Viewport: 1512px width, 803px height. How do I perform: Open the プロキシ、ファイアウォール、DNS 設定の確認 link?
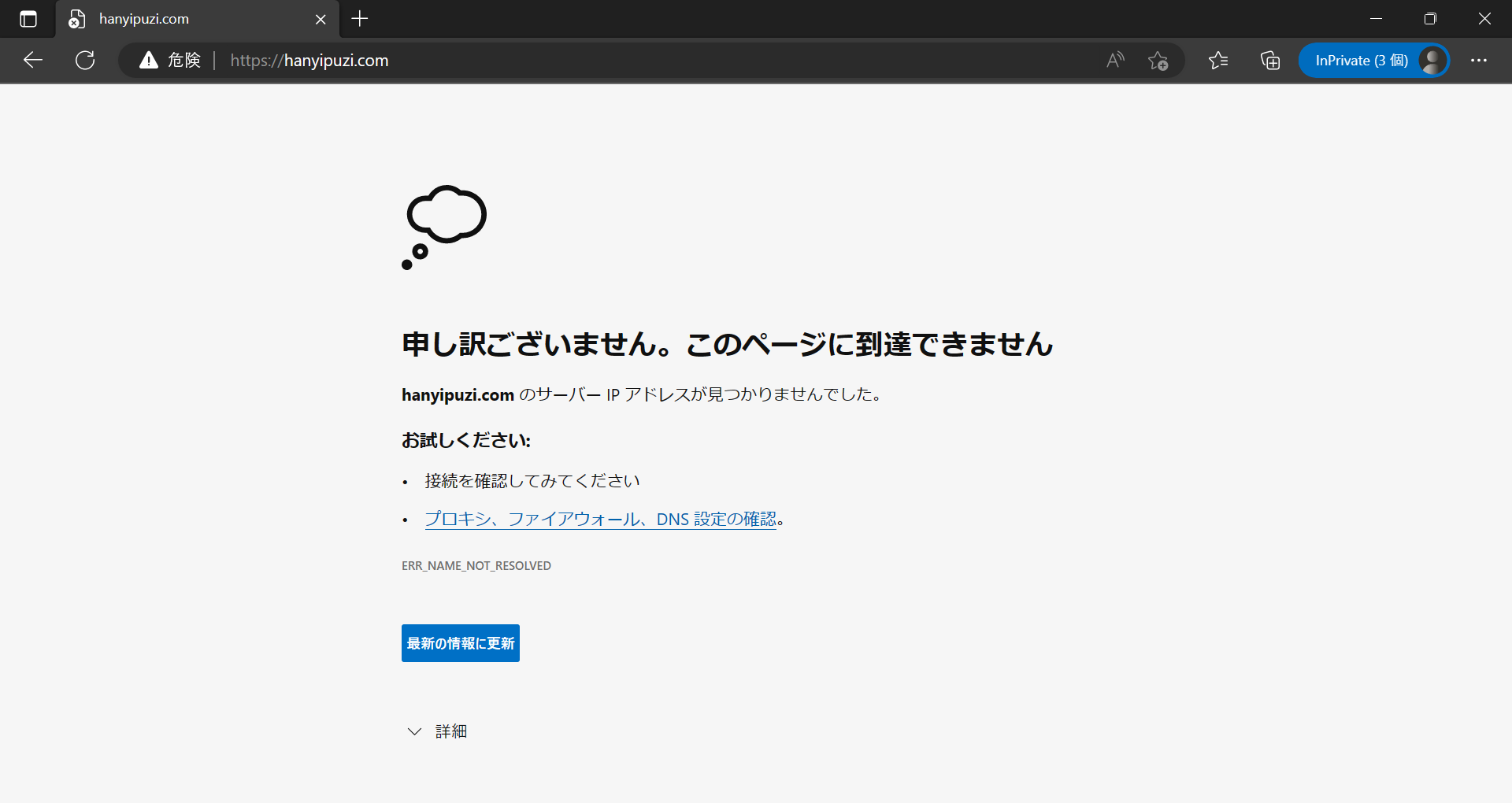click(600, 520)
